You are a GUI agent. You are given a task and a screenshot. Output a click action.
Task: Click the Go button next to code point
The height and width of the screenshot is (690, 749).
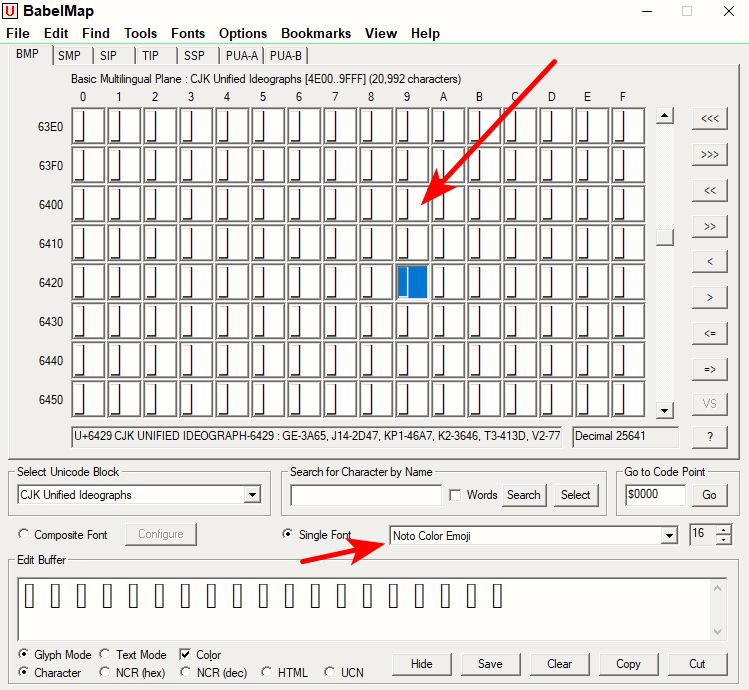click(709, 495)
